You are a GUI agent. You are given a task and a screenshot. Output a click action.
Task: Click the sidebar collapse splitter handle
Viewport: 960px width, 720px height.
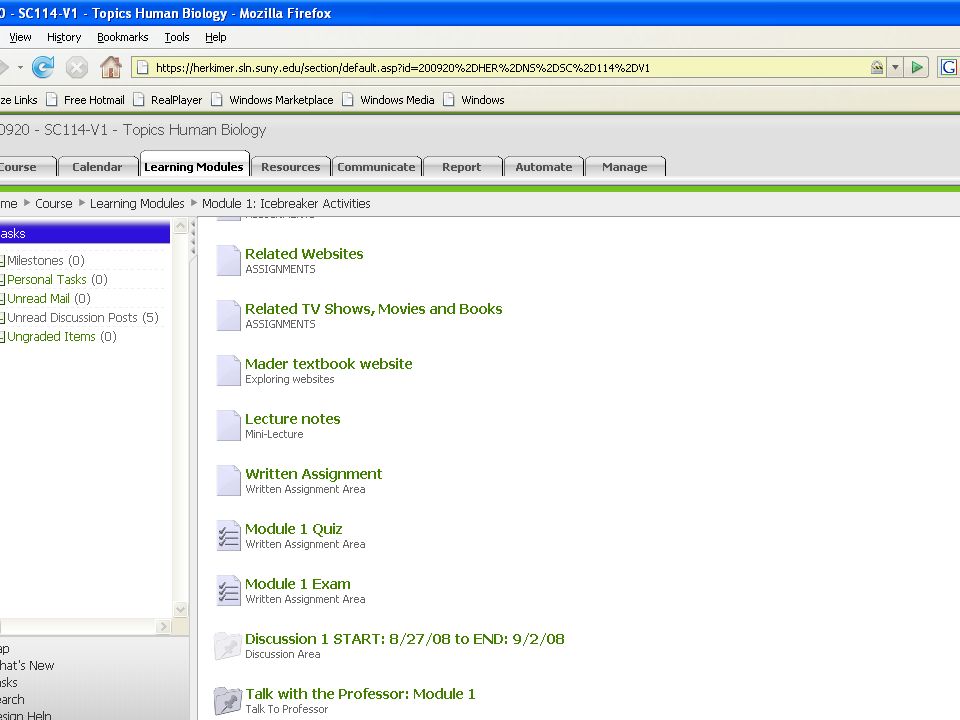pos(193,239)
